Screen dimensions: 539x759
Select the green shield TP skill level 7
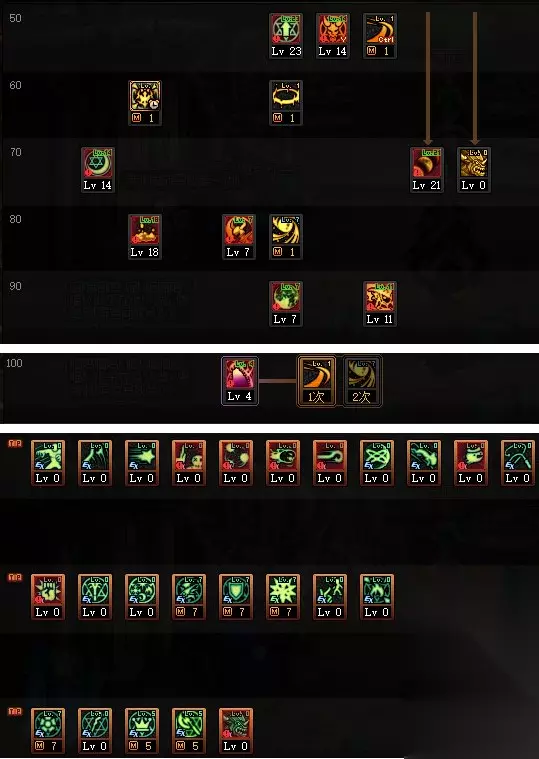pos(236,597)
